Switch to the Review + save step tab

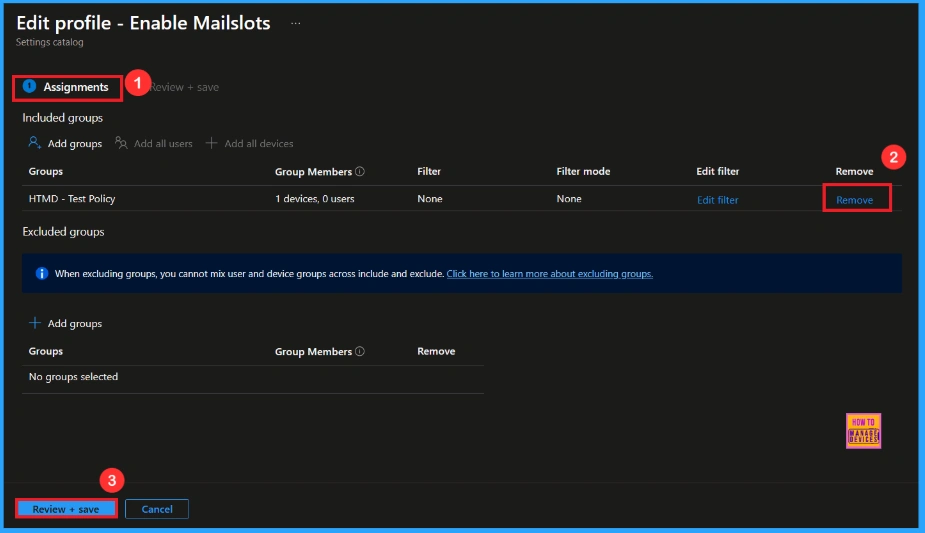184,87
